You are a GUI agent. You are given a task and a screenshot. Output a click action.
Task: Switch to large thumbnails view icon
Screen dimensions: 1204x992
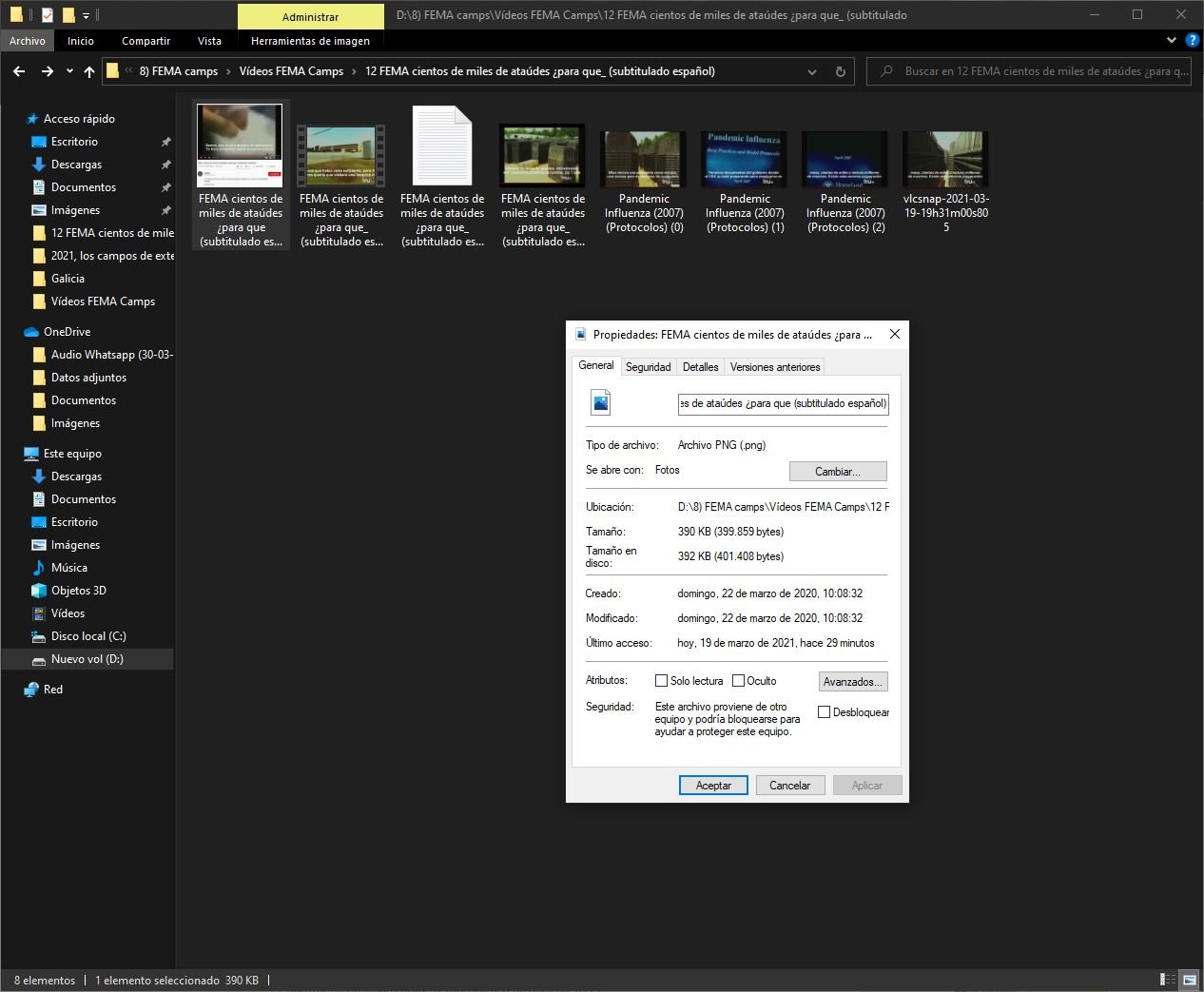1189,980
